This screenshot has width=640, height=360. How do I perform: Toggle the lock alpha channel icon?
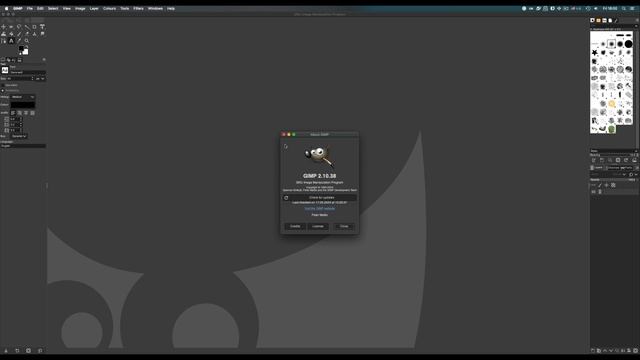tap(613, 185)
